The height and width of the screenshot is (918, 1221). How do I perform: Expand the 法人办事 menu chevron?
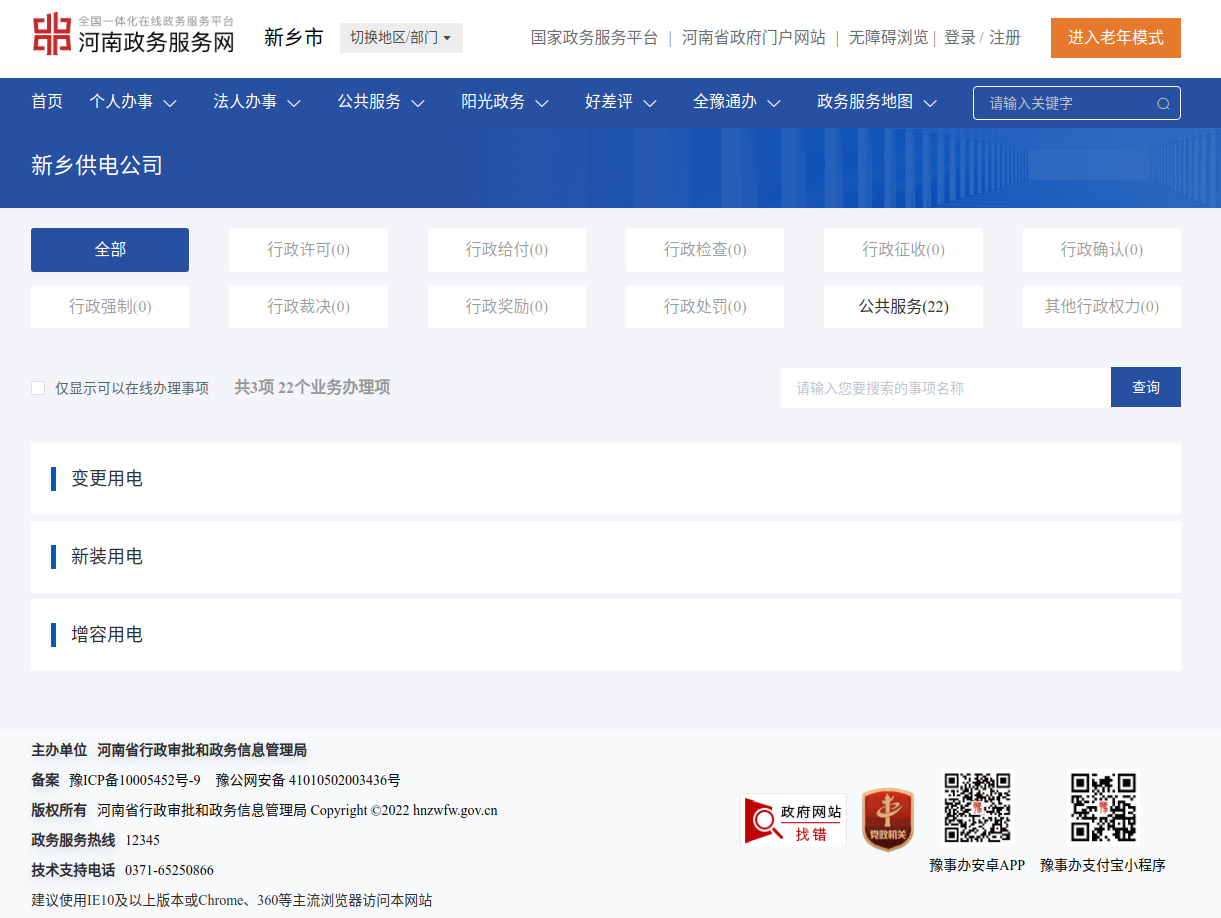point(294,103)
